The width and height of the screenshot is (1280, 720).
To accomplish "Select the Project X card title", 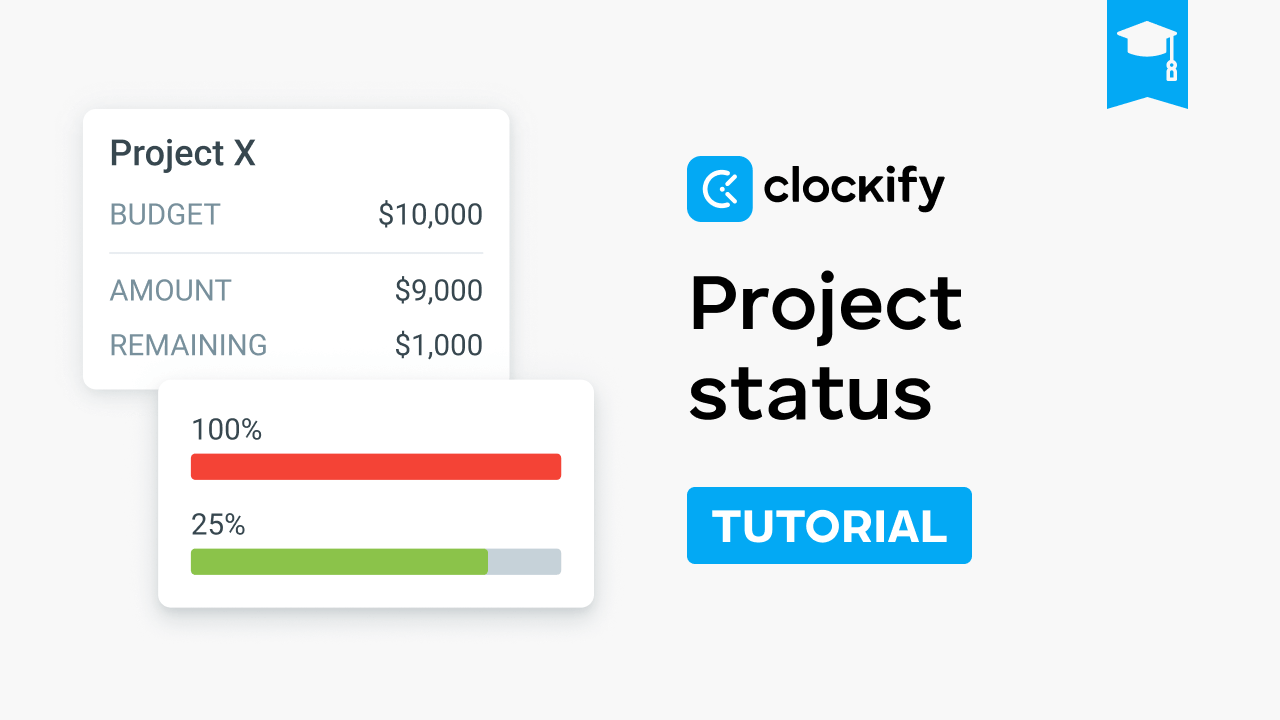I will pos(182,153).
